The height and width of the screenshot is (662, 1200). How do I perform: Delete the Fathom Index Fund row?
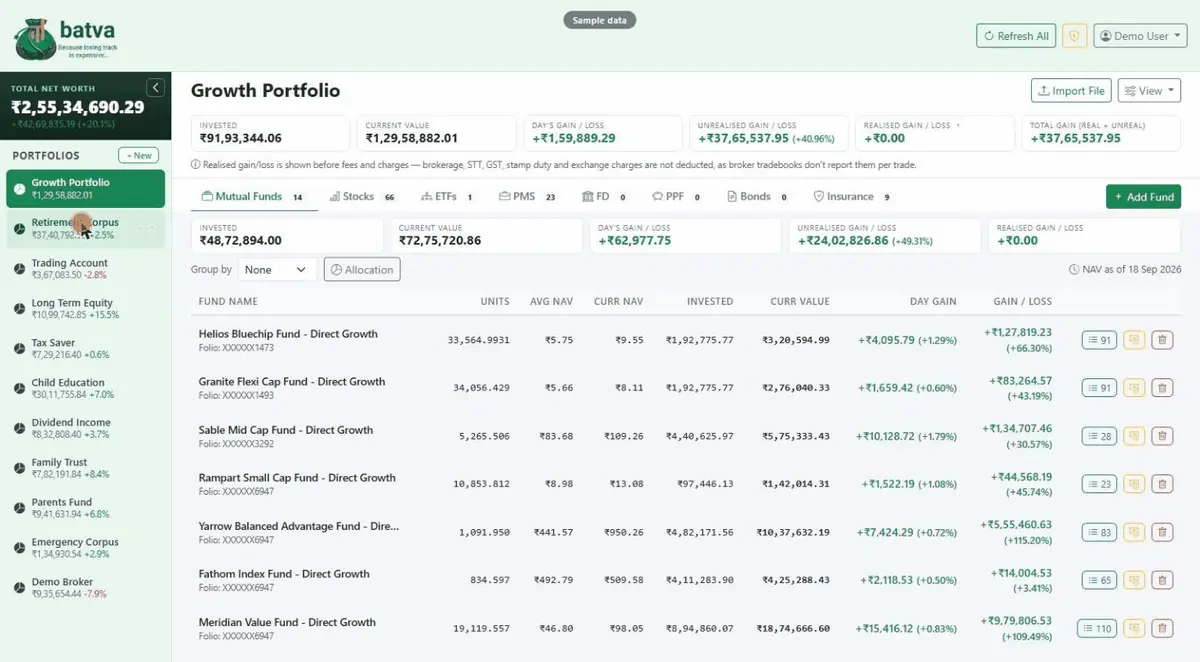[x=1162, y=580]
